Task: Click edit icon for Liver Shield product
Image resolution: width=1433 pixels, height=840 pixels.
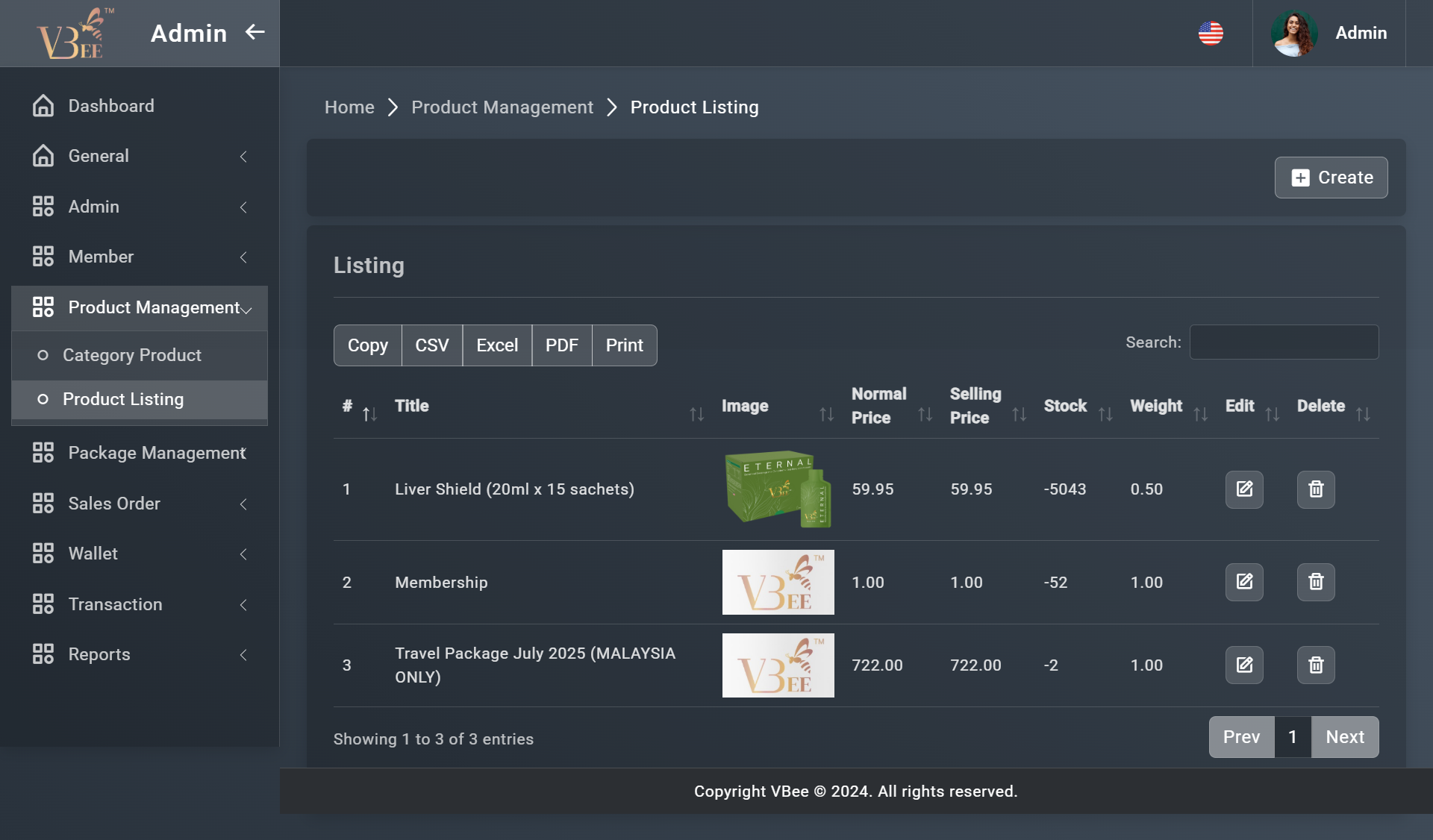Action: point(1243,489)
